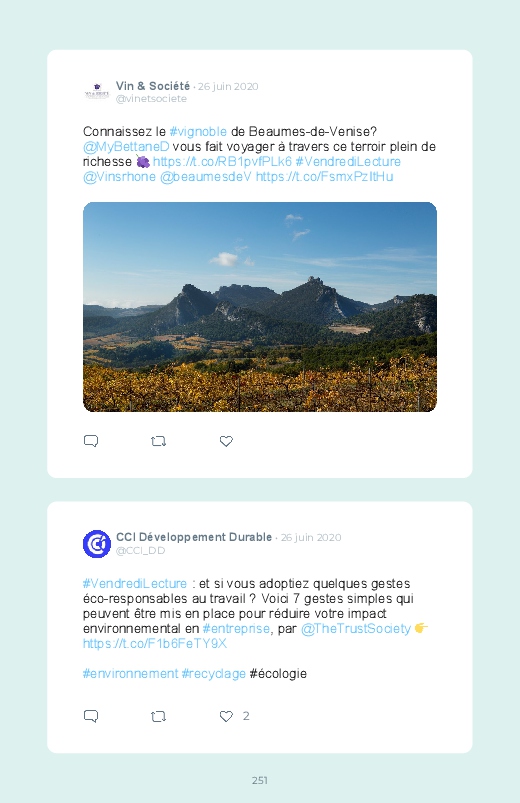Click the CCI Développement Durable avatar
Viewport: 520px width, 803px height.
97,544
